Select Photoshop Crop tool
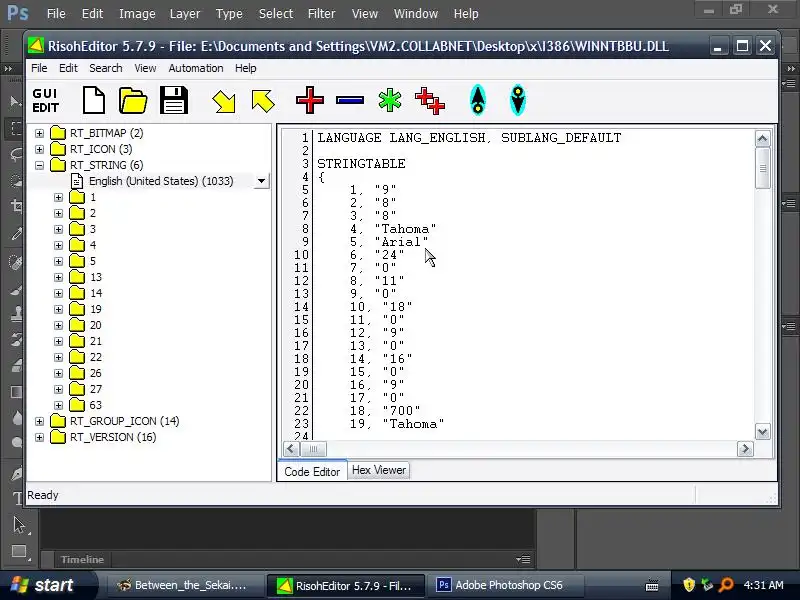The image size is (800, 600). (16, 206)
